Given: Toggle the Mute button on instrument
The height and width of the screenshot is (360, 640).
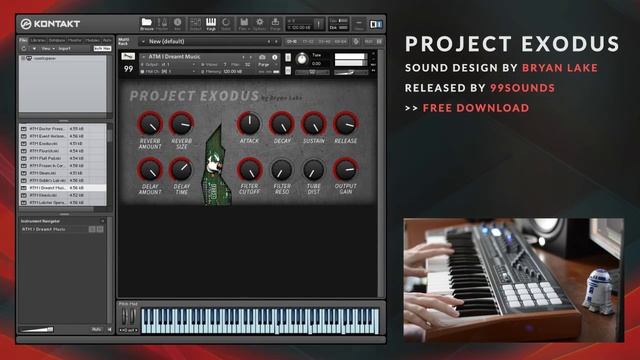Looking at the screenshot, I should 288,71.
